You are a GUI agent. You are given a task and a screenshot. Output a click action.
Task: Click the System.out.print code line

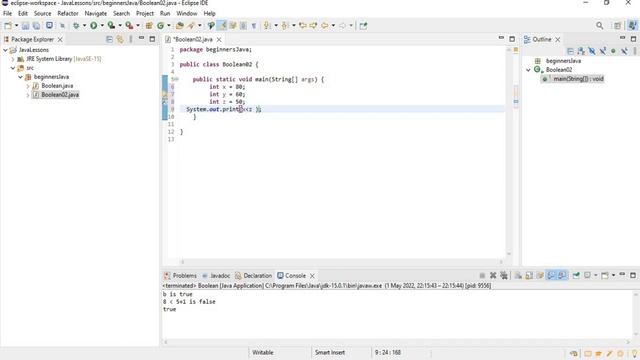[x=224, y=109]
